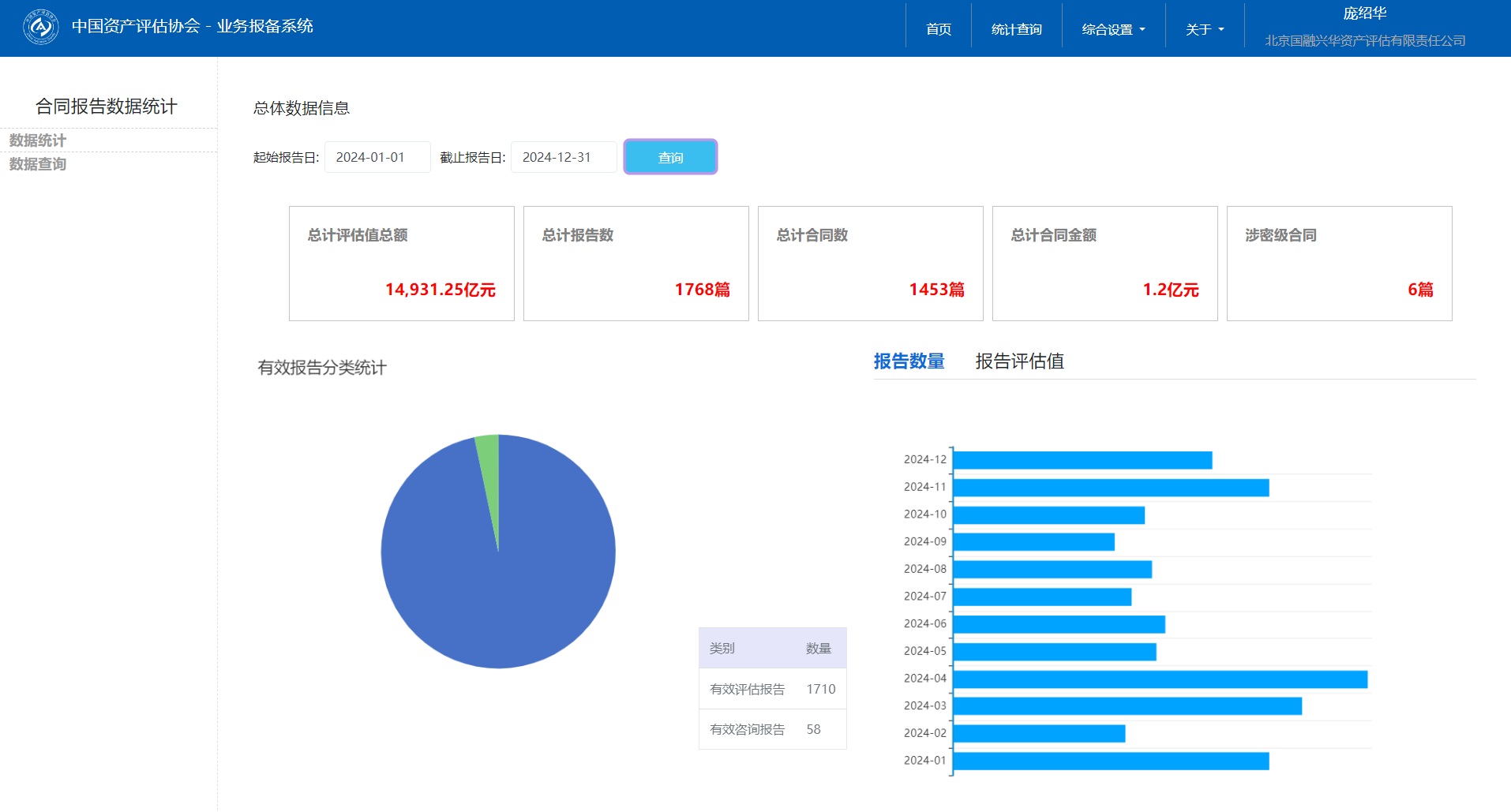
Task: Switch to the 报告数量 tab
Action: click(x=909, y=361)
